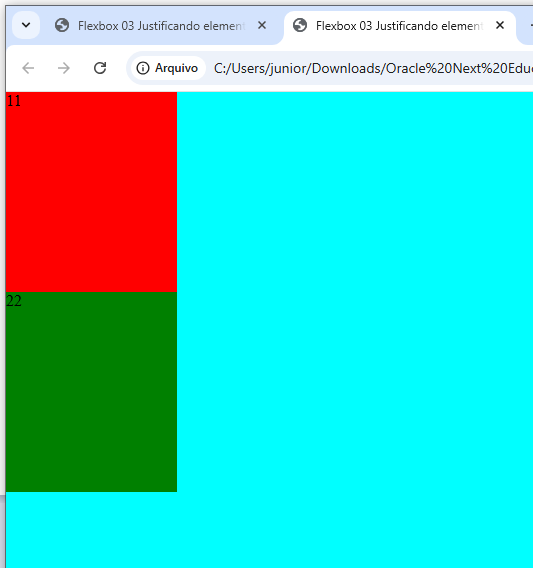Click the globe favicon on active tab

pos(300,26)
